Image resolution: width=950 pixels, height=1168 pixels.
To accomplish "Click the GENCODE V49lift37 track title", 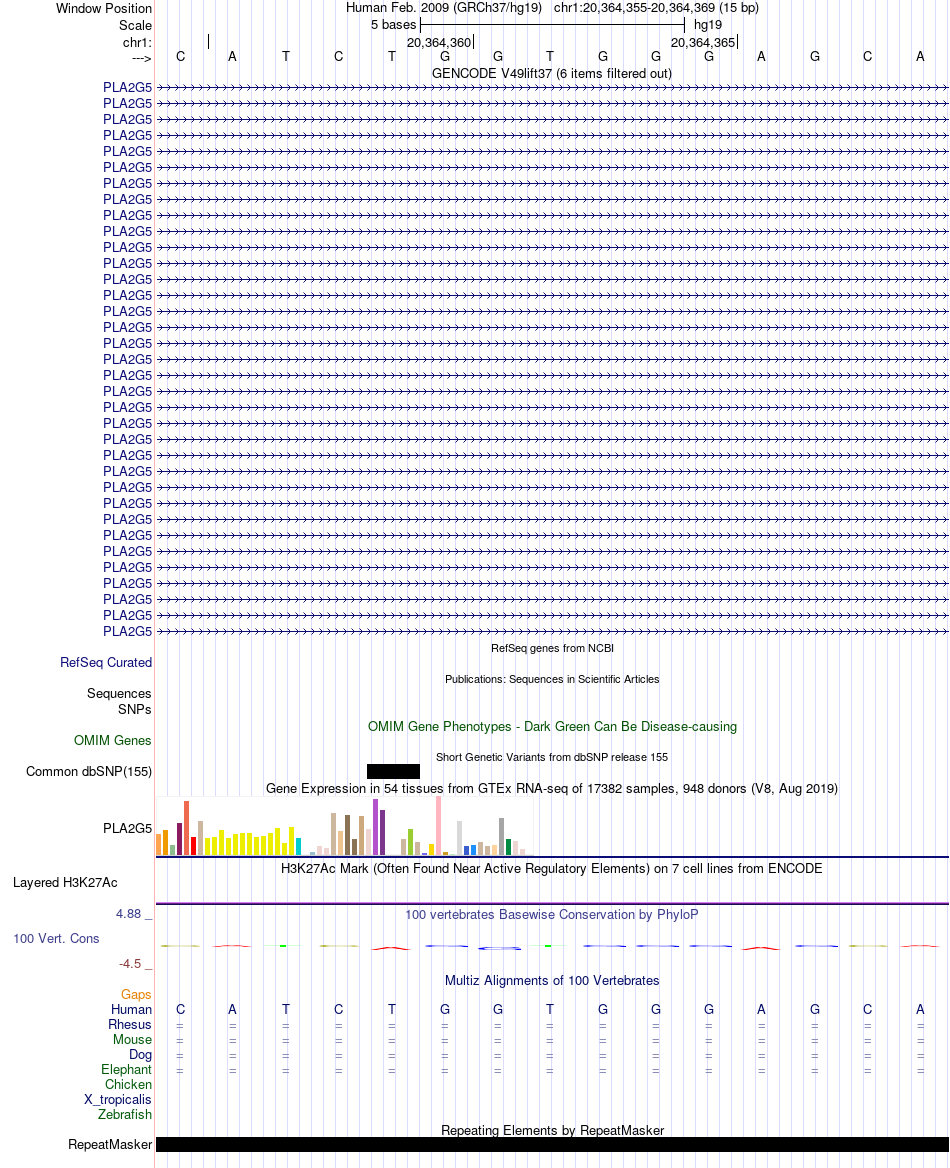I will [551, 74].
